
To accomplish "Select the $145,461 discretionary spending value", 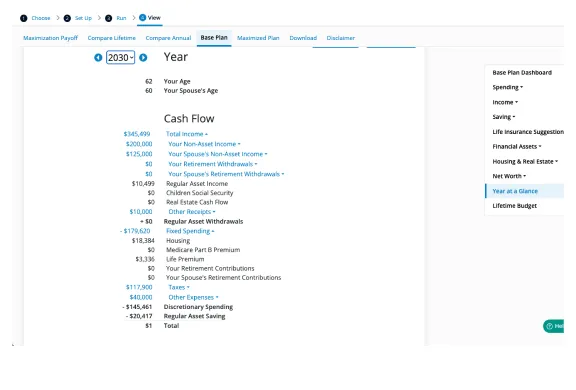I will click(137, 307).
